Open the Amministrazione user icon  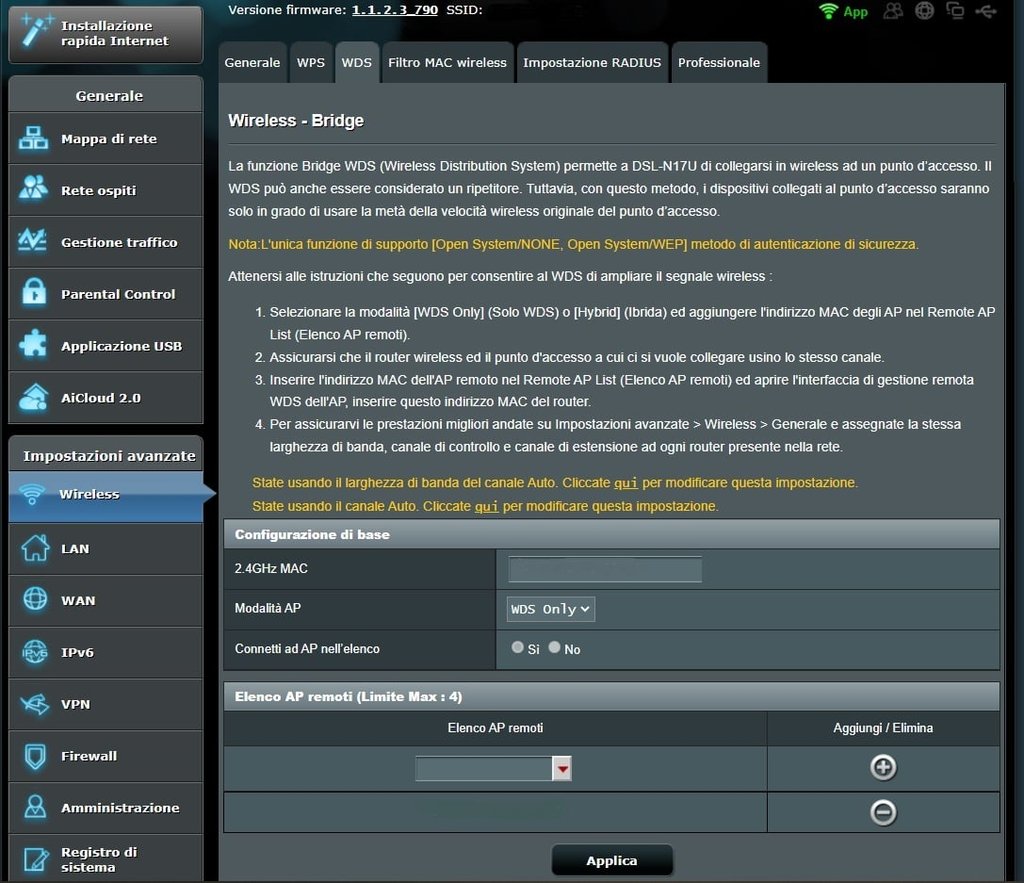[x=35, y=807]
